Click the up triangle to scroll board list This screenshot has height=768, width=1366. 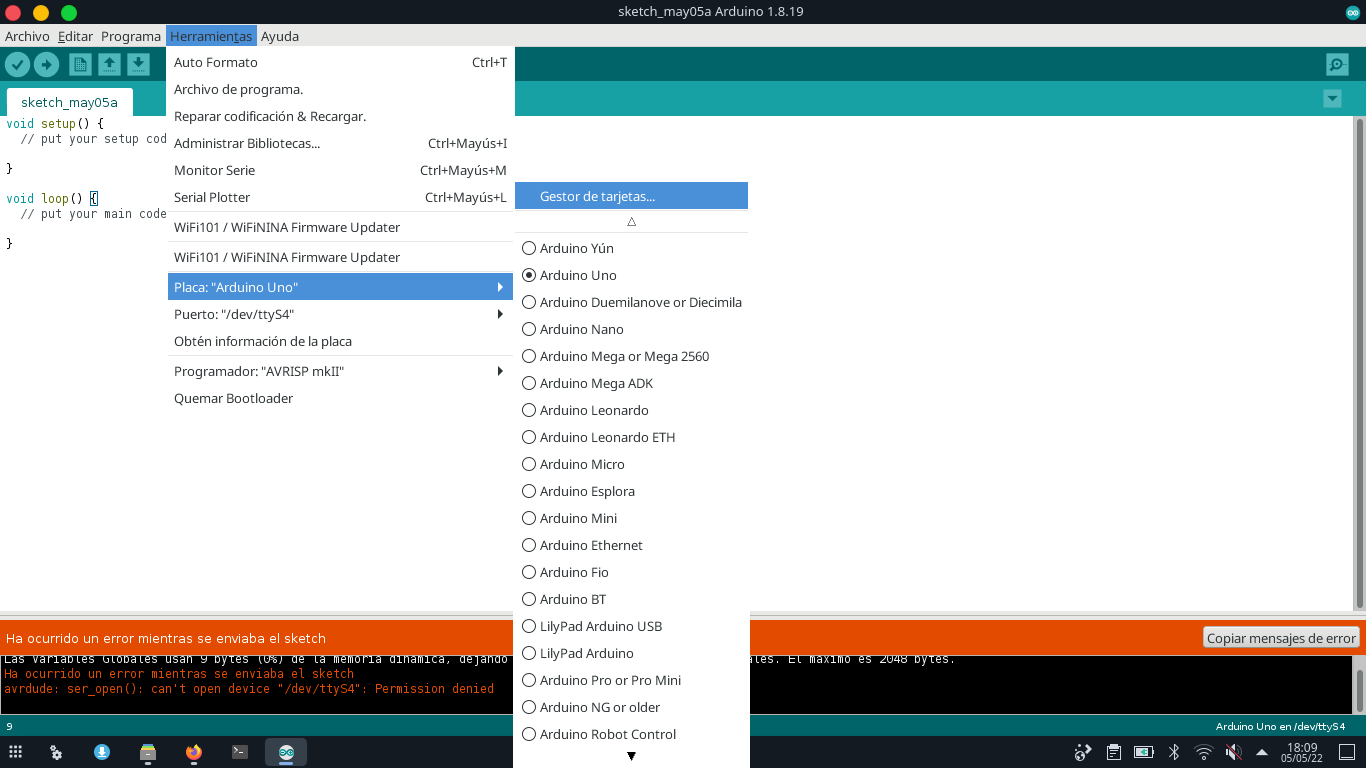pyautogui.click(x=631, y=221)
